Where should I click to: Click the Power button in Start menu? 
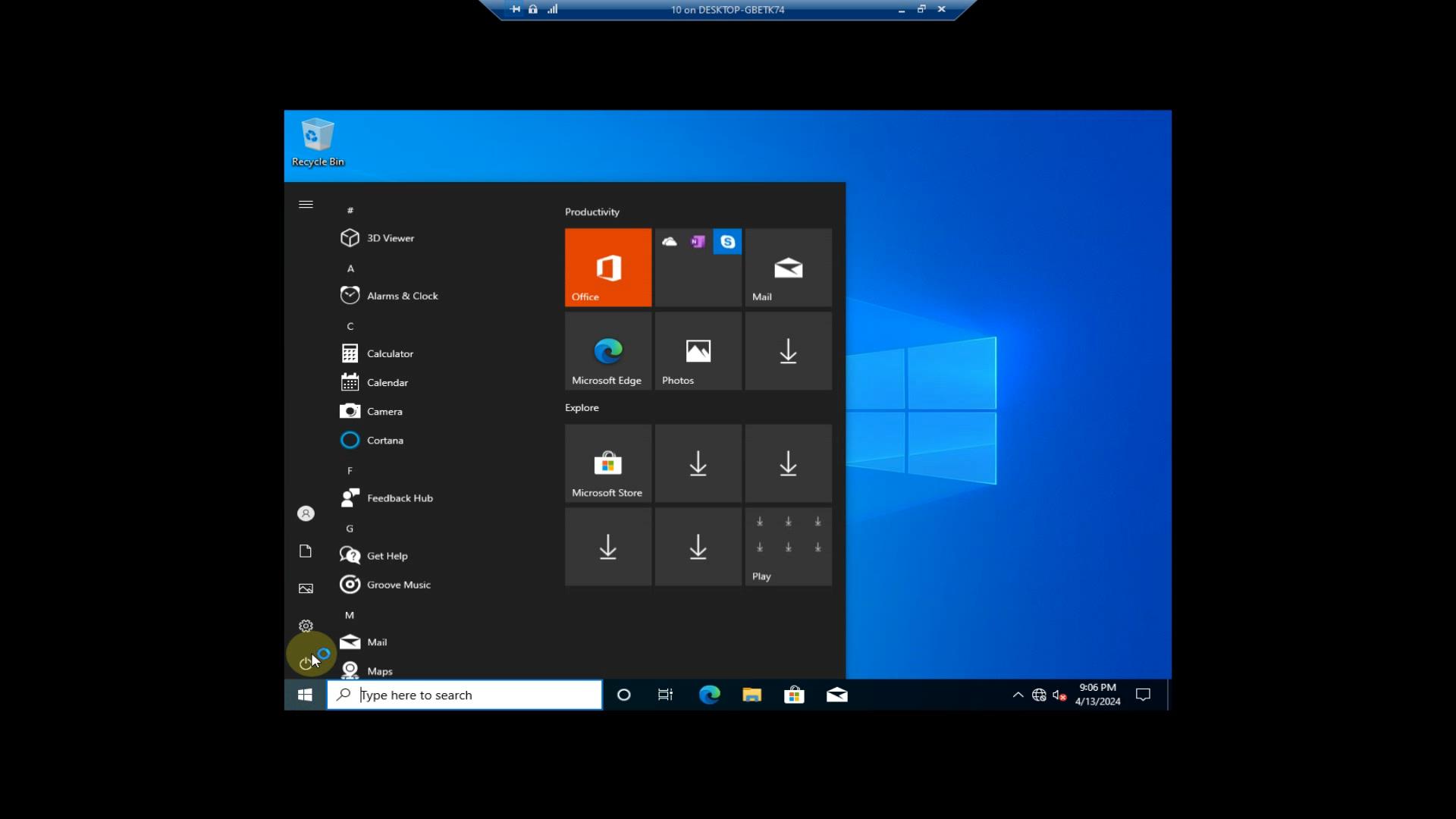pos(306,664)
